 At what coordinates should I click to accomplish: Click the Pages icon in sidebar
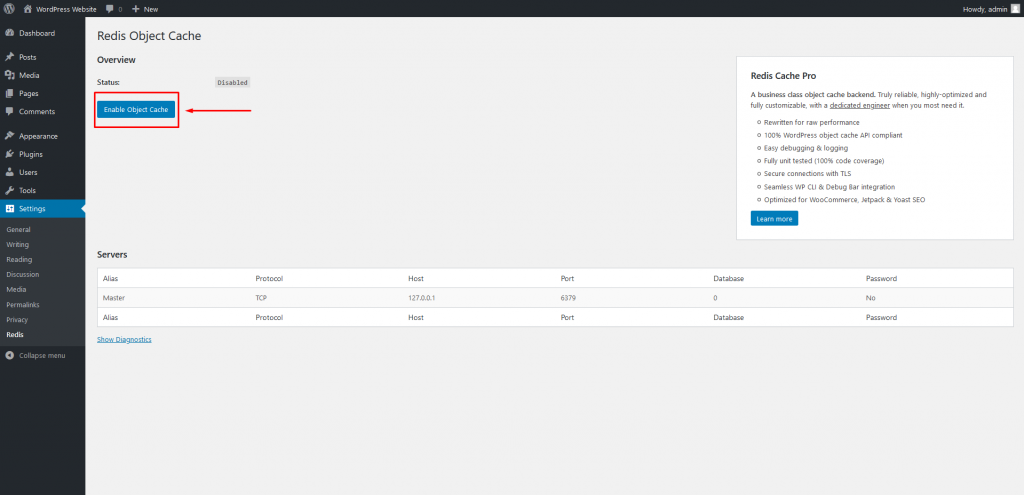pos(9,93)
